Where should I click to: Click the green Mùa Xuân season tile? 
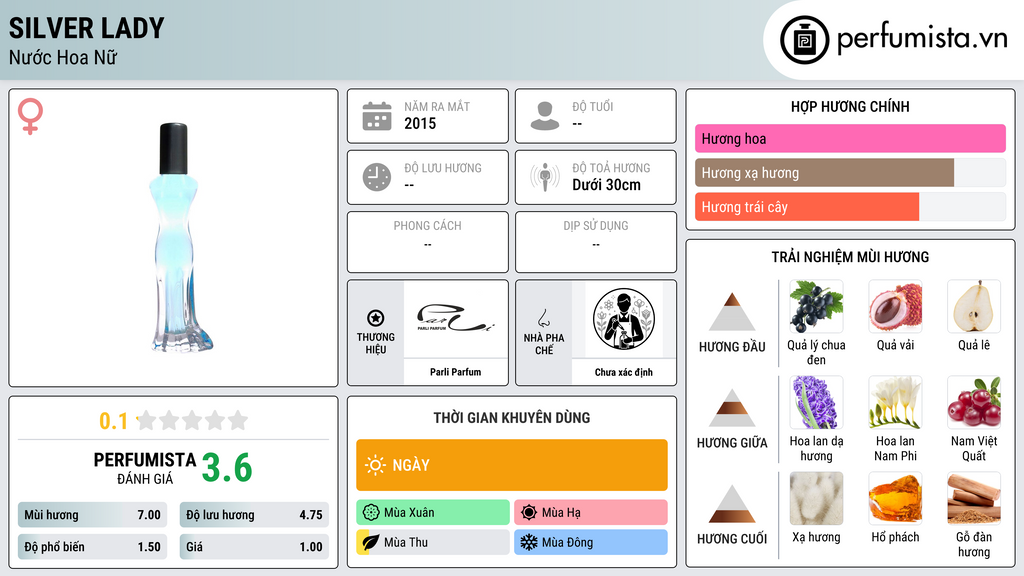tap(433, 512)
